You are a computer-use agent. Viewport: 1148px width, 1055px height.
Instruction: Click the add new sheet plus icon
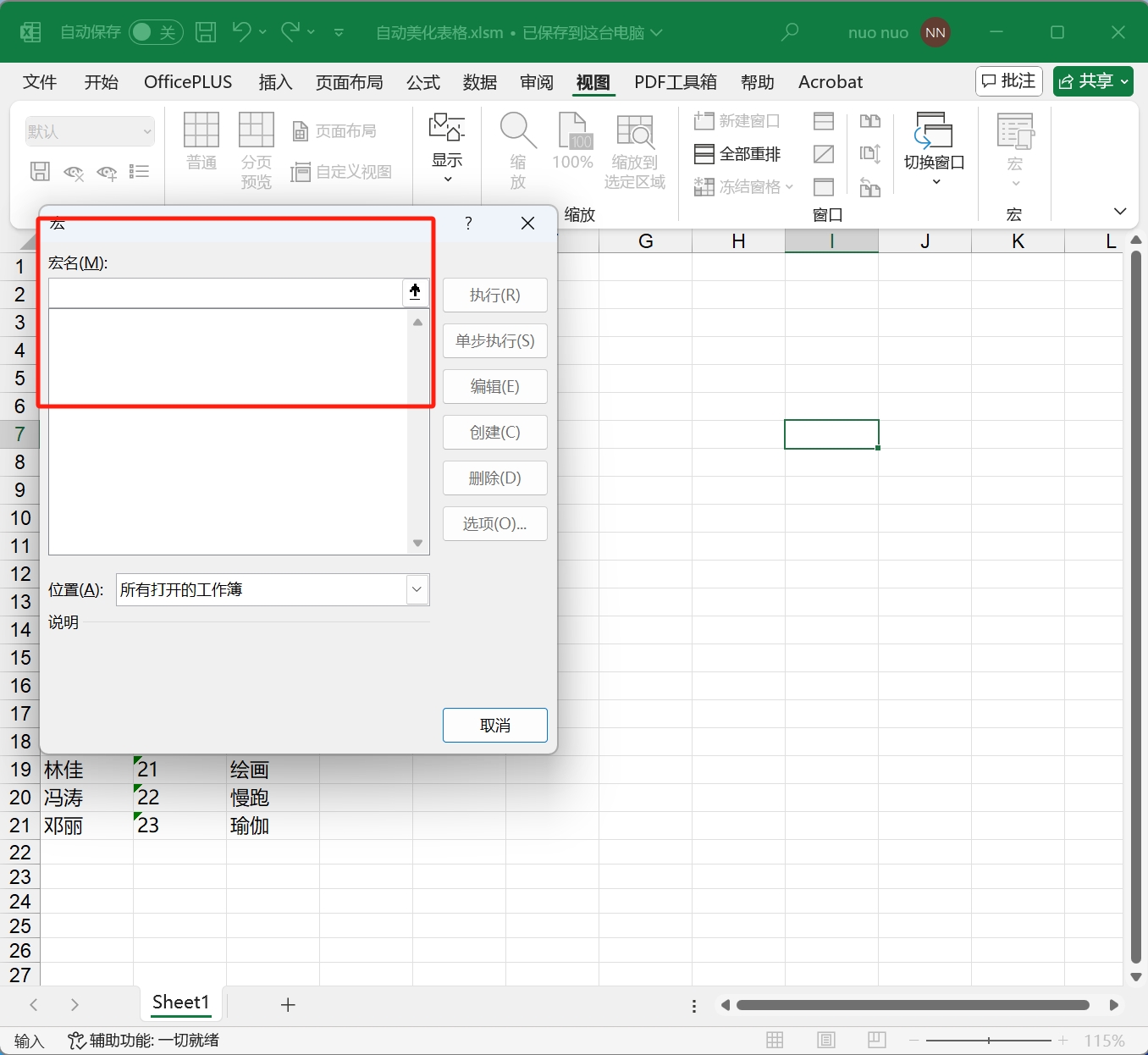pyautogui.click(x=288, y=1005)
